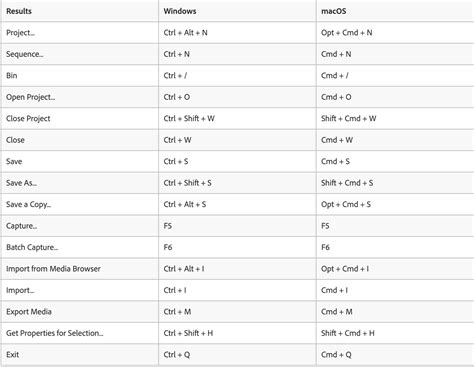474x367 pixels.
Task: Click the Bin row label
Action: pos(12,75)
